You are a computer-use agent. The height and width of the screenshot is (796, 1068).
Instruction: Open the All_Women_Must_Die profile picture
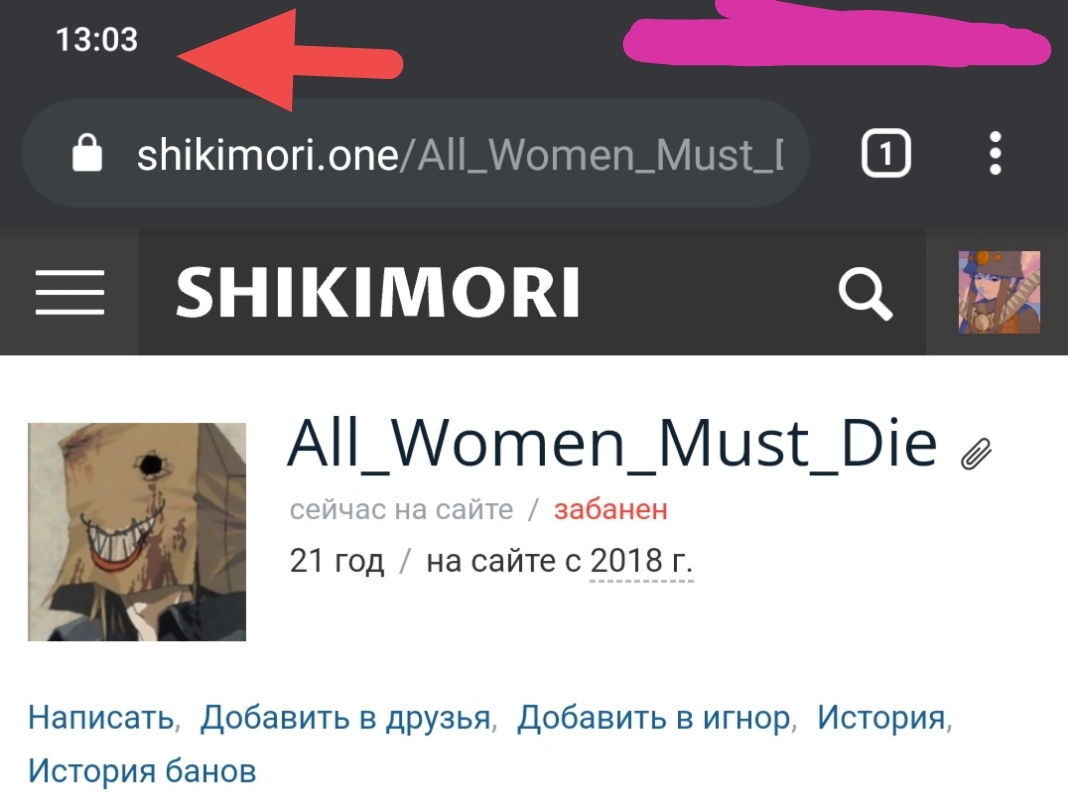coord(137,532)
